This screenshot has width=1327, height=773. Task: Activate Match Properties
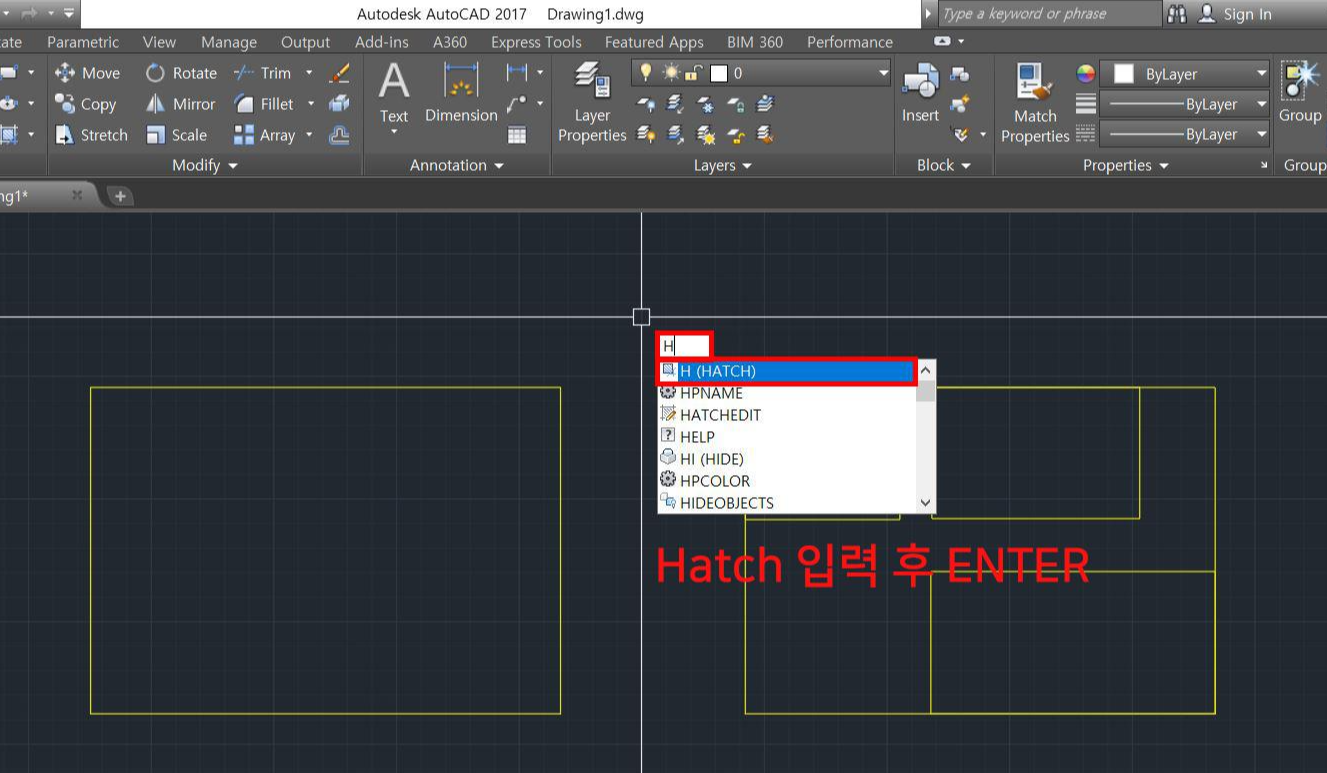click(x=1035, y=100)
